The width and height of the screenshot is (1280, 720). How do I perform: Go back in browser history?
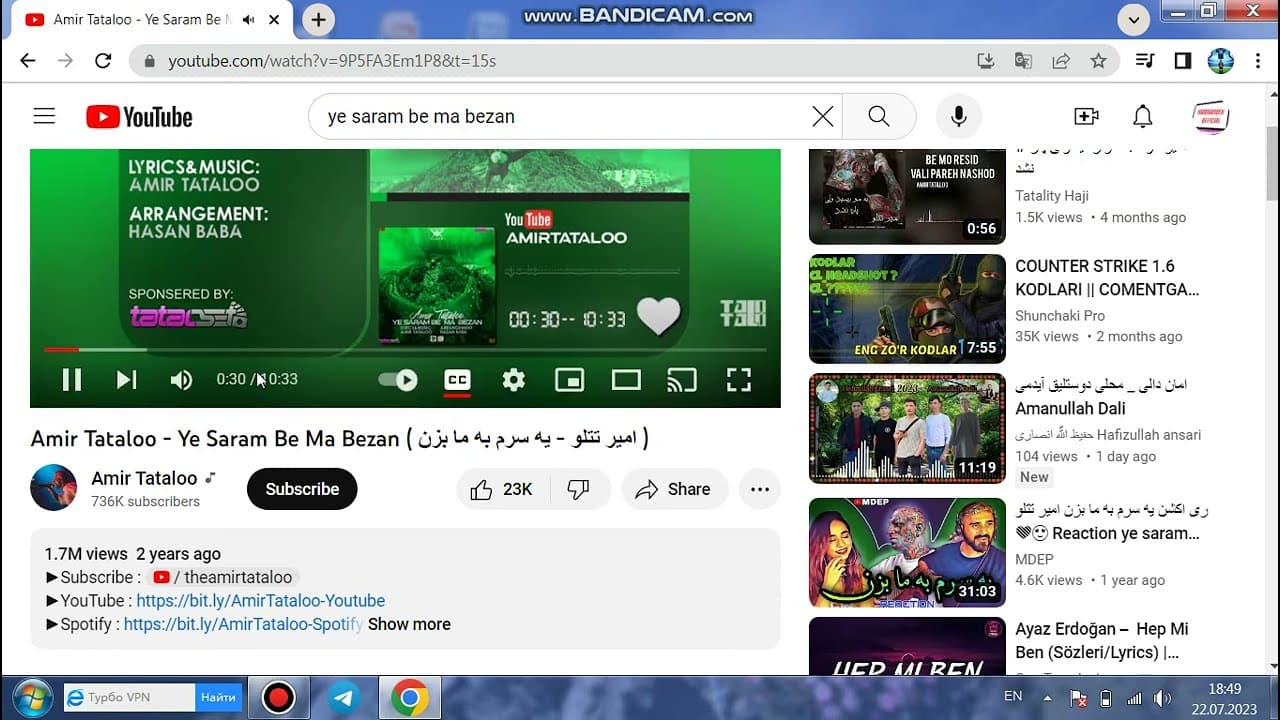point(28,61)
